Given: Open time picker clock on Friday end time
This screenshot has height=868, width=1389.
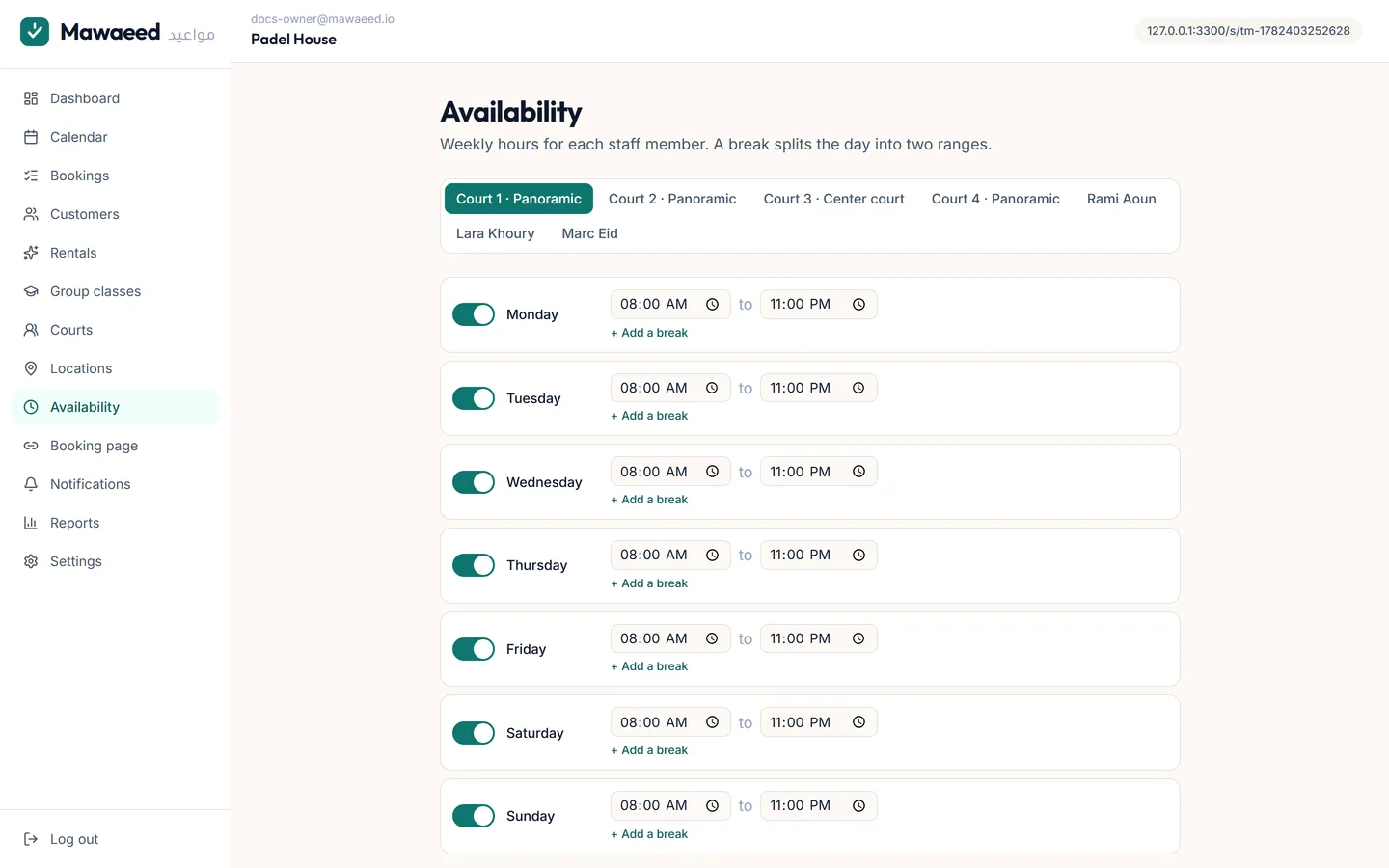Looking at the screenshot, I should click(858, 638).
